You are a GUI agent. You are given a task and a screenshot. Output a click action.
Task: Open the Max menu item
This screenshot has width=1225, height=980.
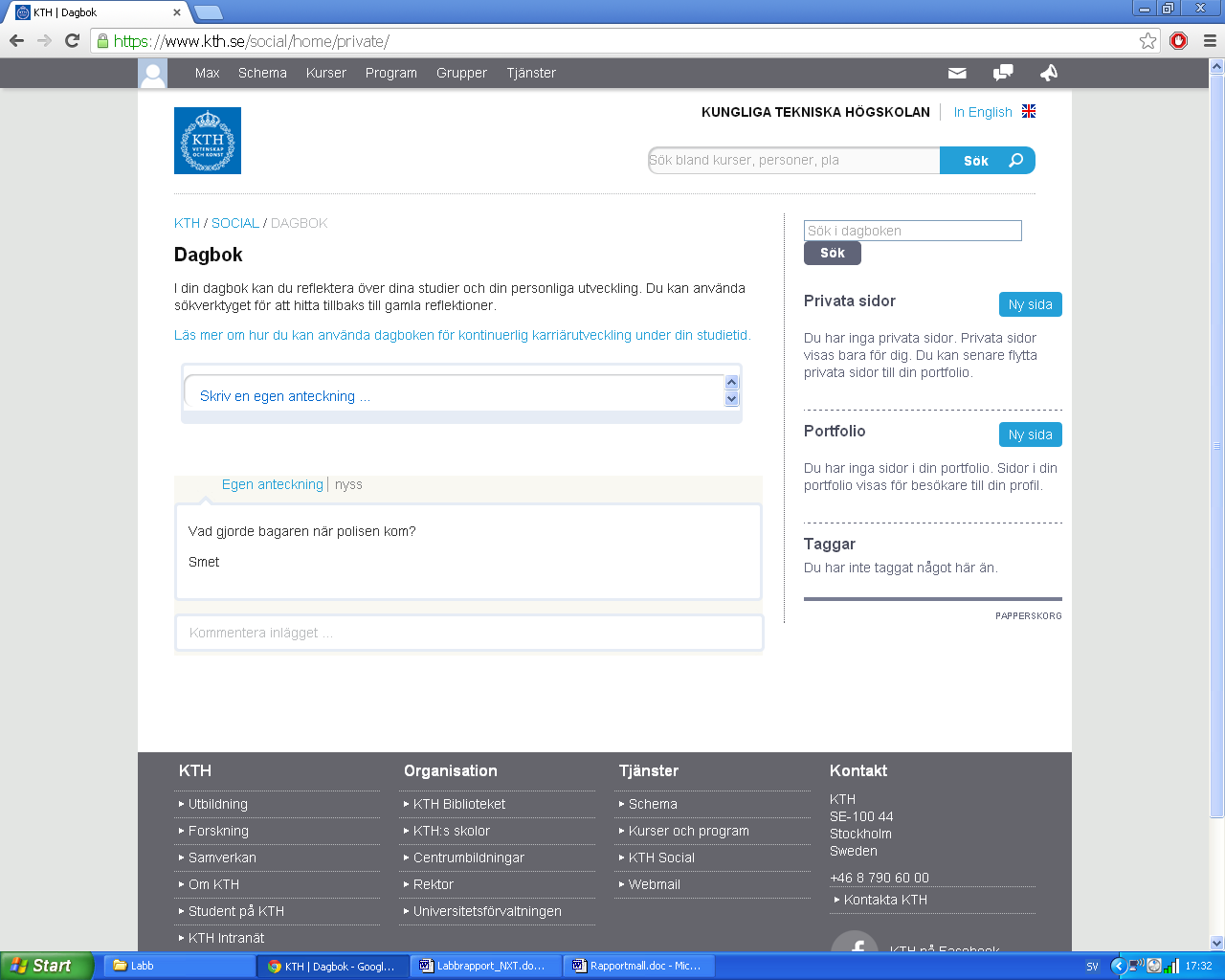coord(208,73)
